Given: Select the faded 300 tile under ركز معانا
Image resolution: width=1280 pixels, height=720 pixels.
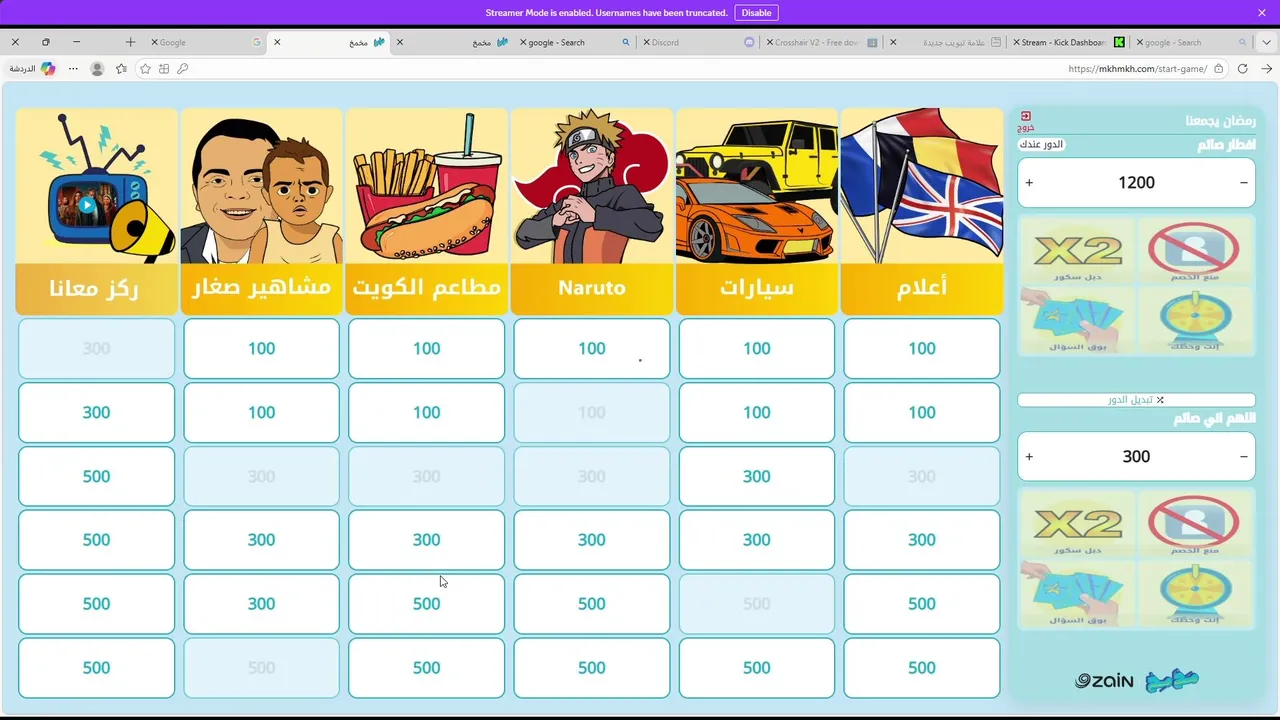Looking at the screenshot, I should tap(96, 349).
